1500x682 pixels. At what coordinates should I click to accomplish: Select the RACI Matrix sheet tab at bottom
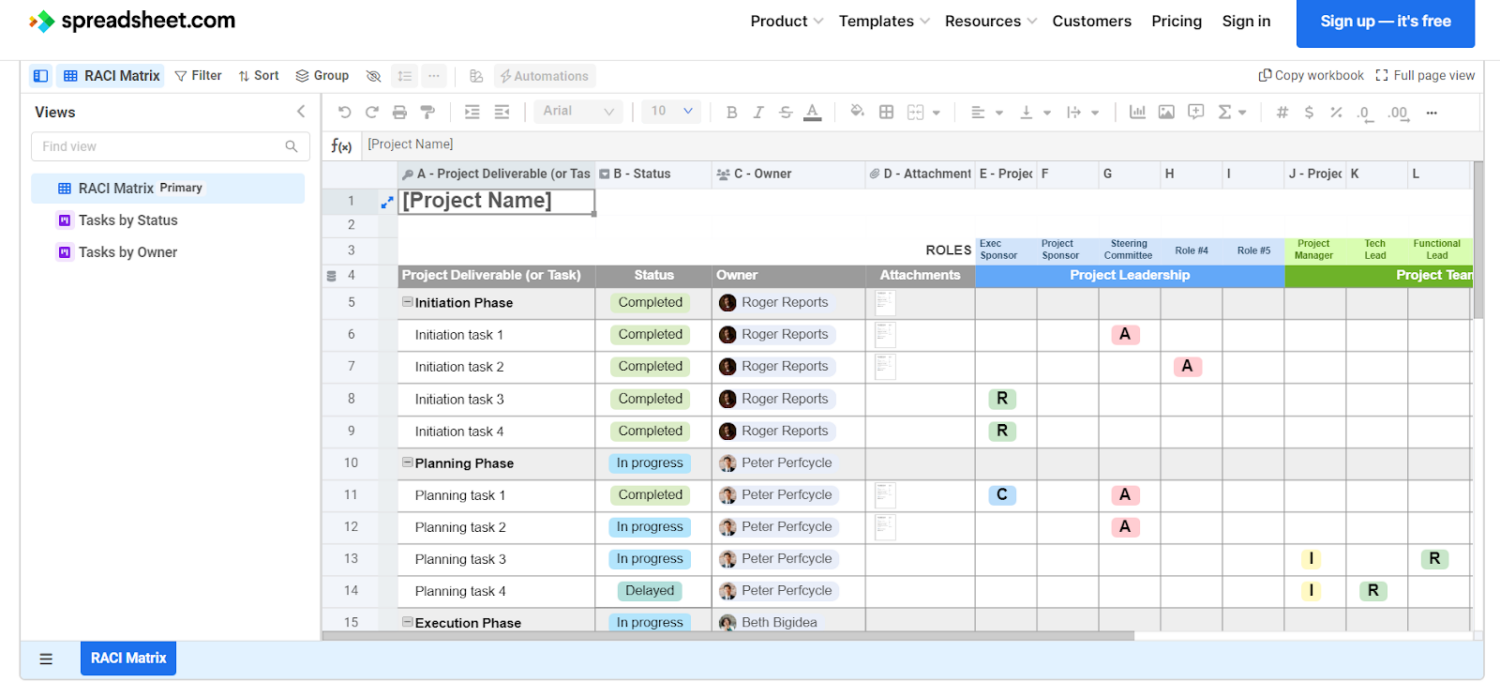pyautogui.click(x=128, y=658)
